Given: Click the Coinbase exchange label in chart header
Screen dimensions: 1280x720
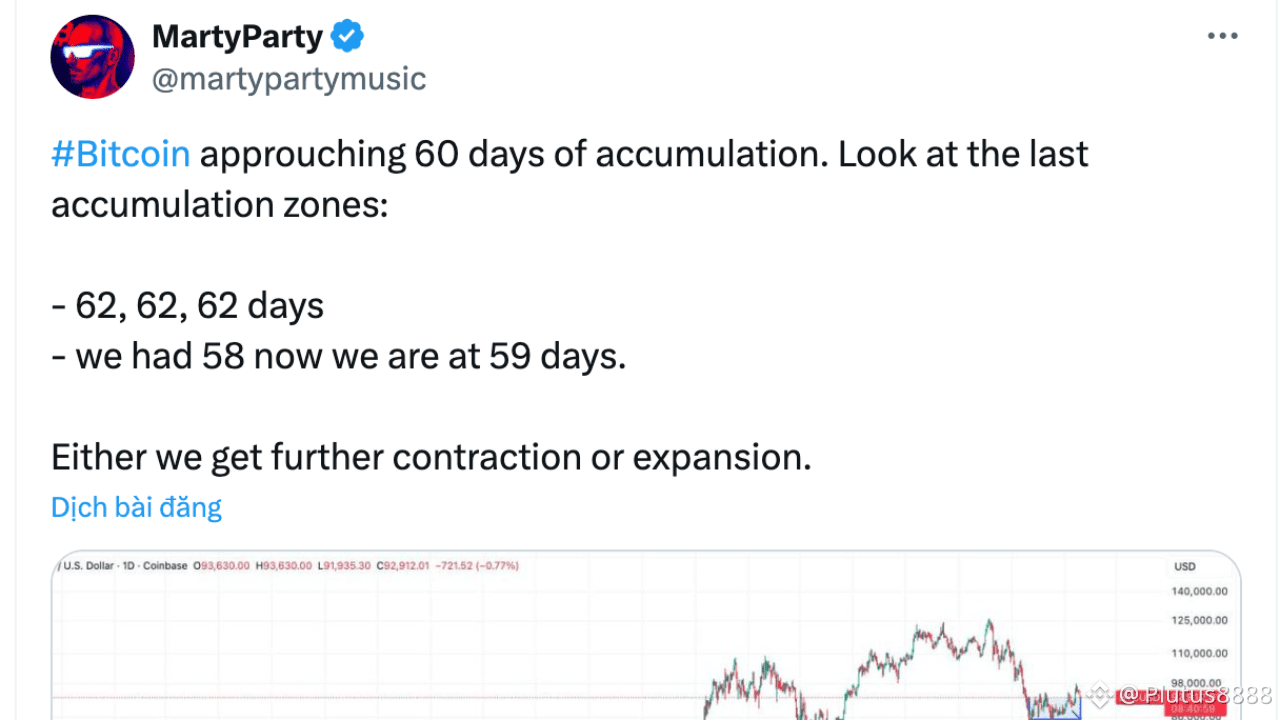Looking at the screenshot, I should [x=167, y=566].
